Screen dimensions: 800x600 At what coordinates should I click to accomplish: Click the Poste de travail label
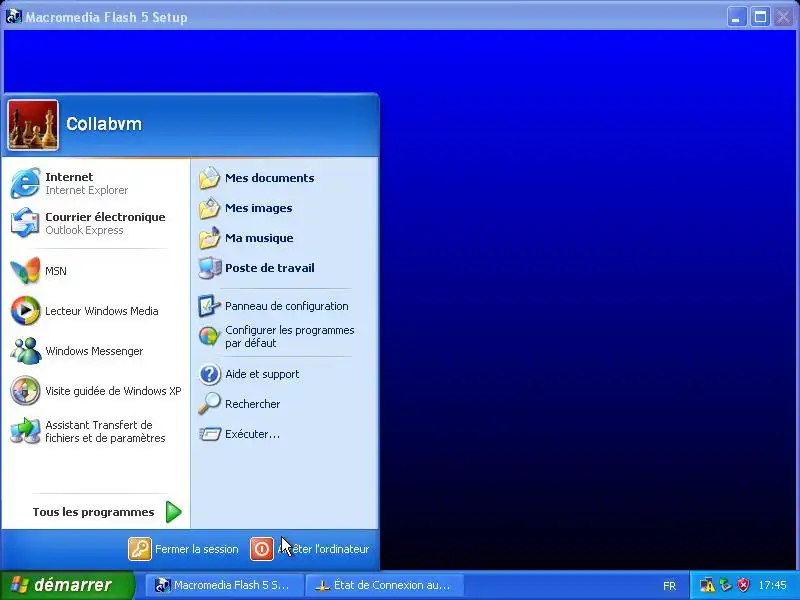click(x=270, y=268)
